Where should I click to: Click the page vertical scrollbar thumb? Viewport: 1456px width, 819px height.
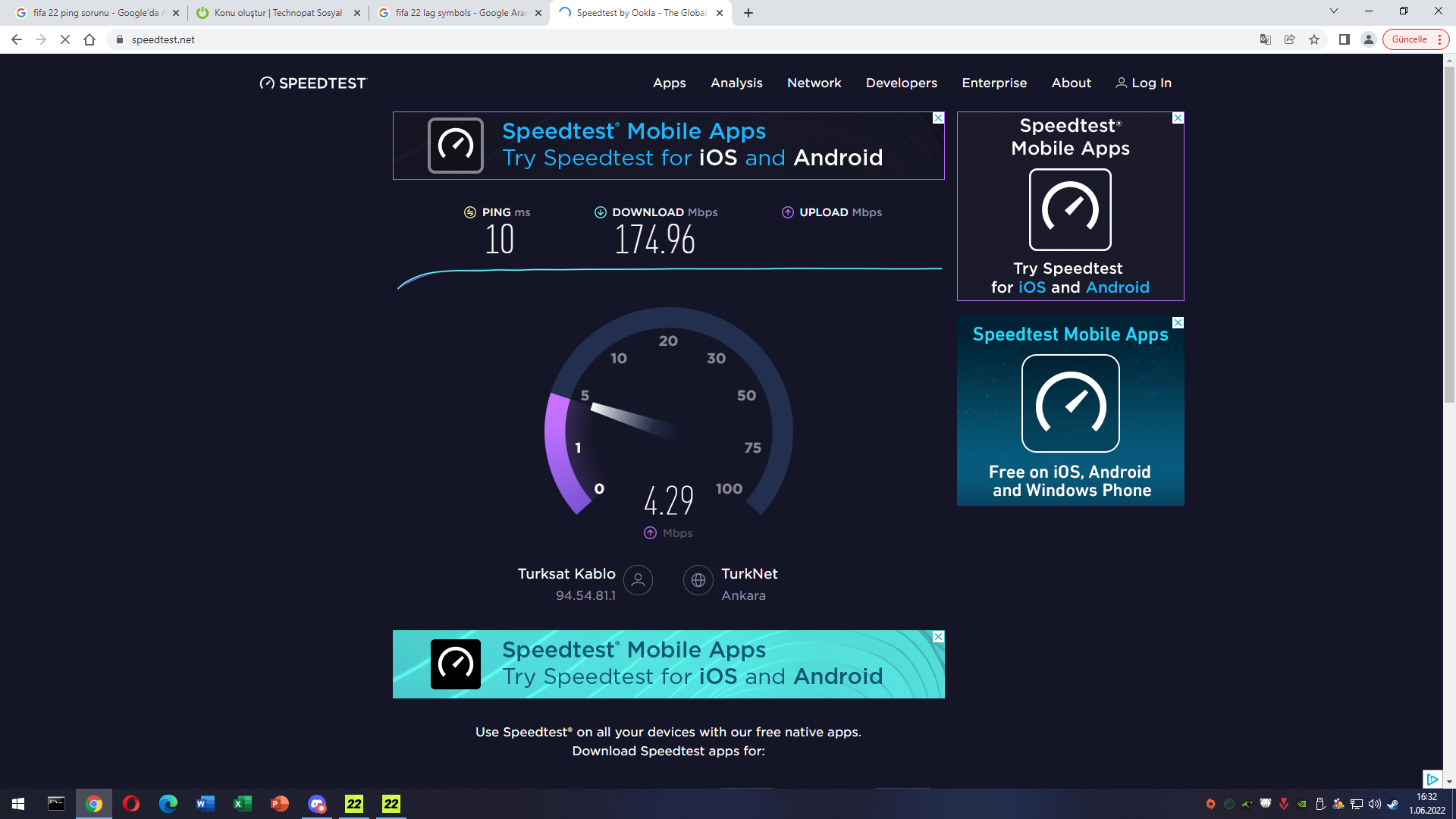coord(1449,235)
